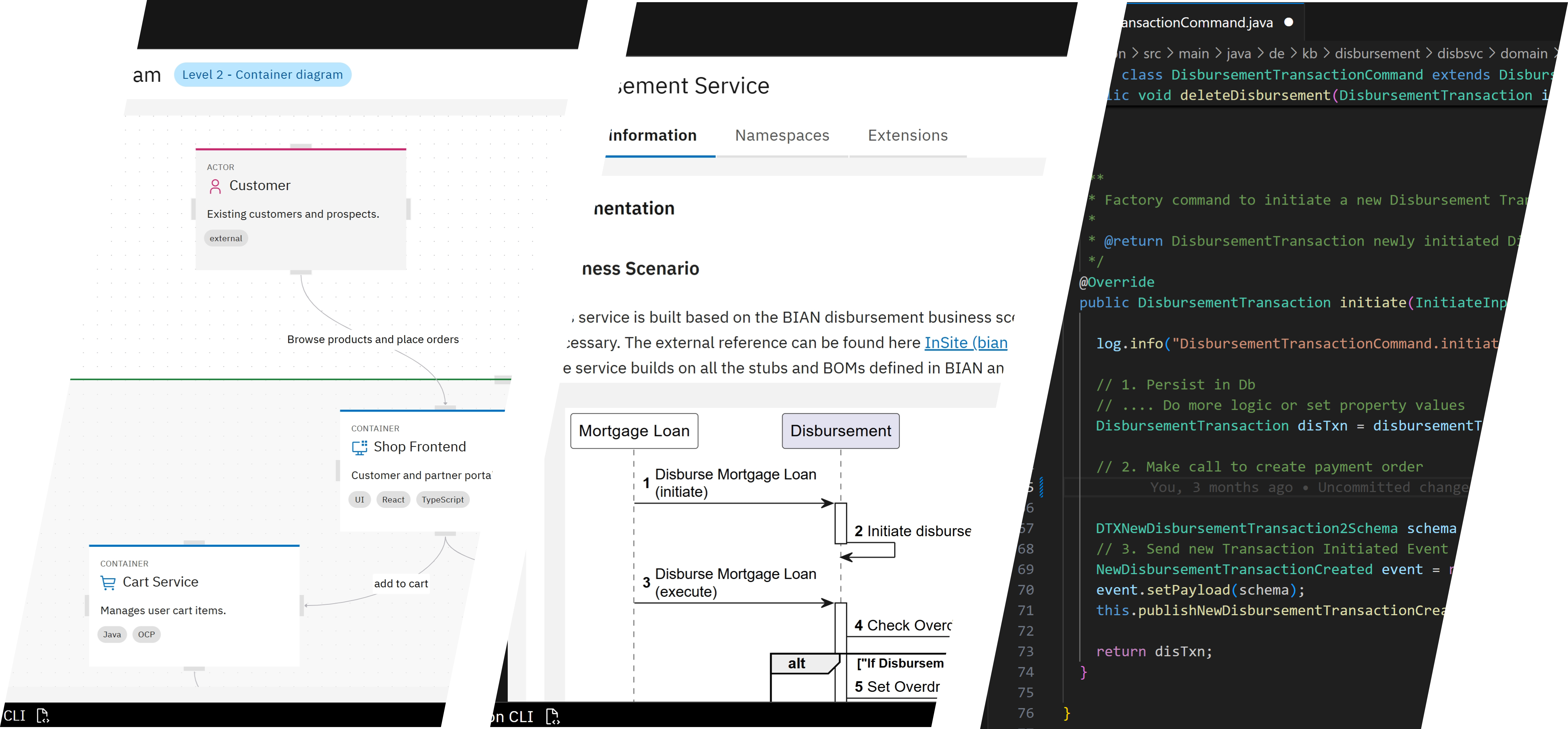This screenshot has width=1568, height=729.
Task: Click 'de' in the editor breadcrumb
Action: 1277,54
